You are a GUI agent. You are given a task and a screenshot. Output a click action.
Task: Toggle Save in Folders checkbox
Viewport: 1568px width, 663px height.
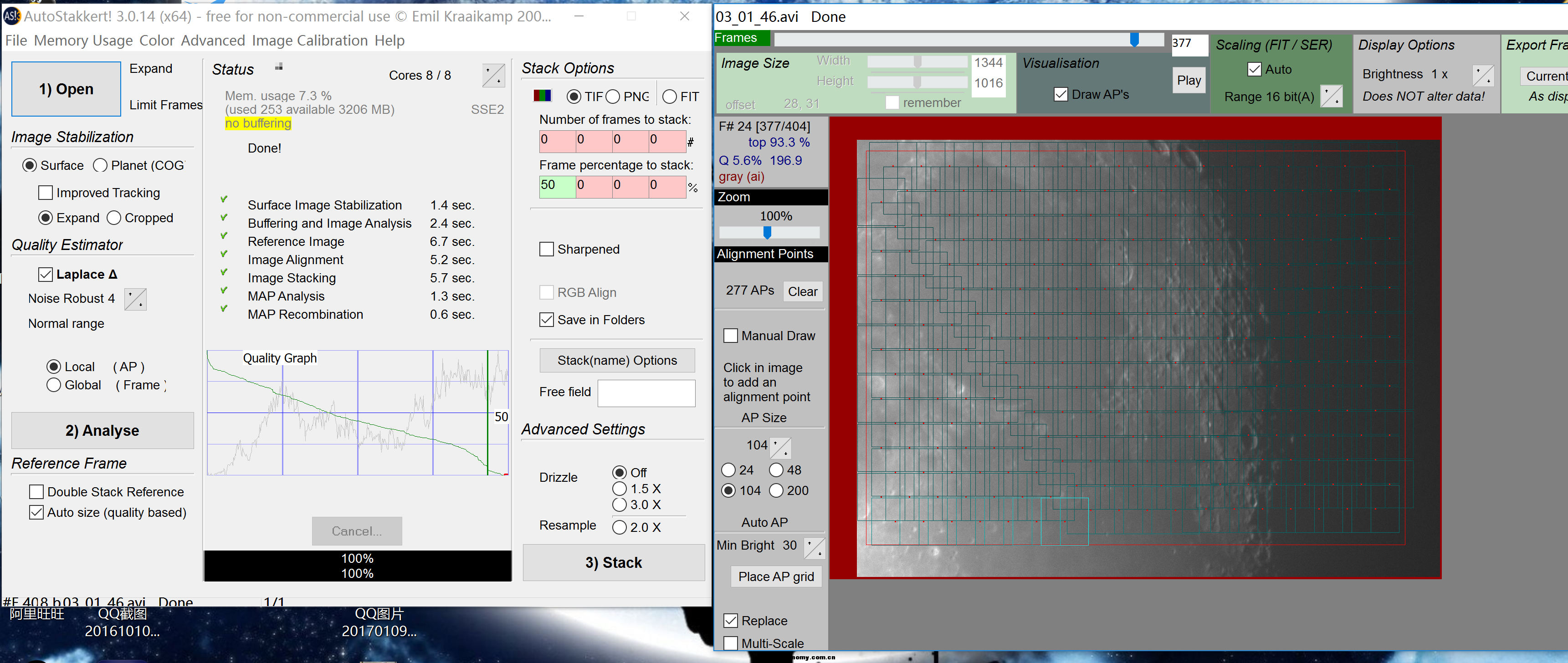(x=547, y=320)
